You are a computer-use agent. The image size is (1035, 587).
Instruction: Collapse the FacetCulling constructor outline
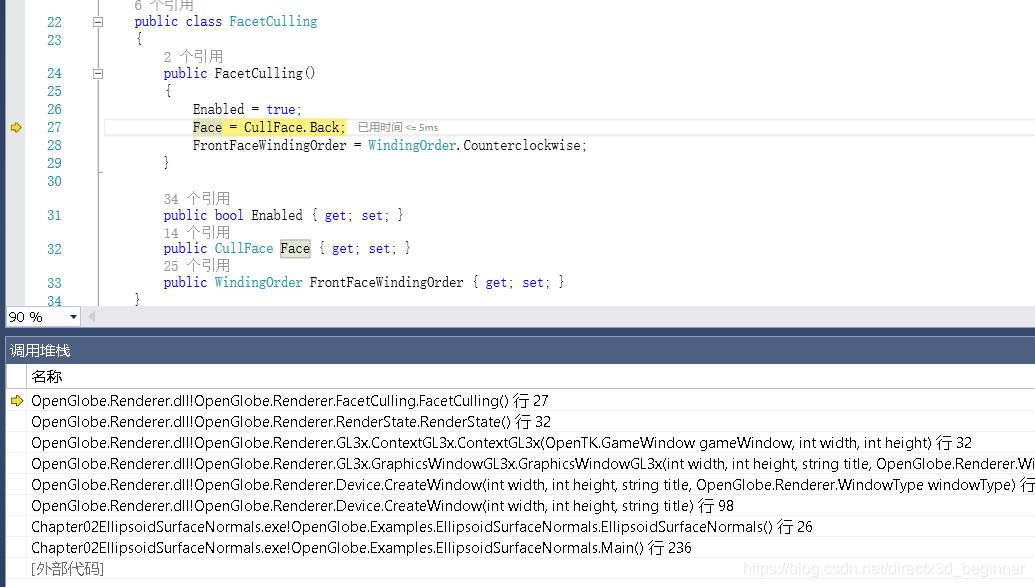coord(98,74)
